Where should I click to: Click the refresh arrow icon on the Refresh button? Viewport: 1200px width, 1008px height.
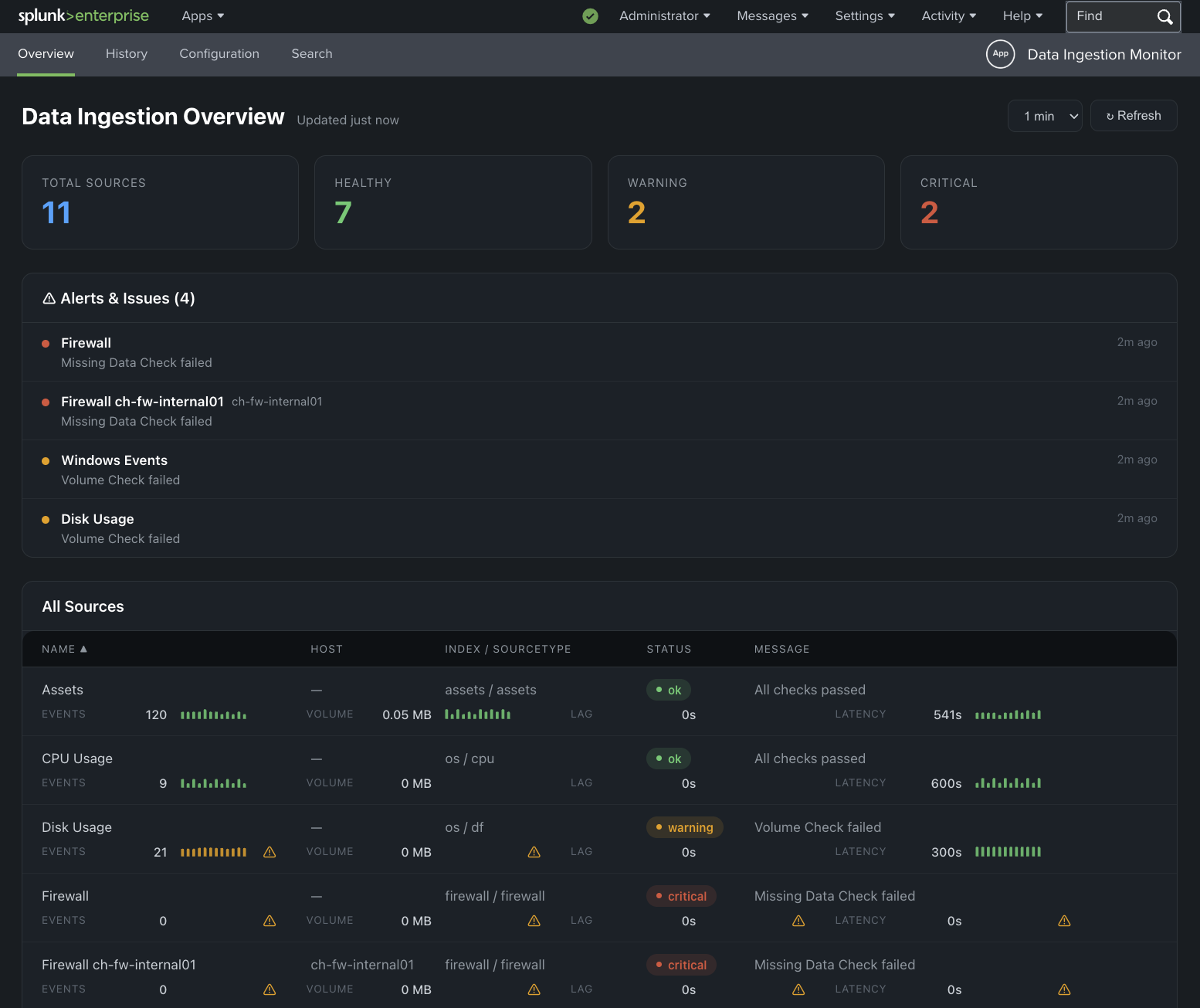[1110, 115]
